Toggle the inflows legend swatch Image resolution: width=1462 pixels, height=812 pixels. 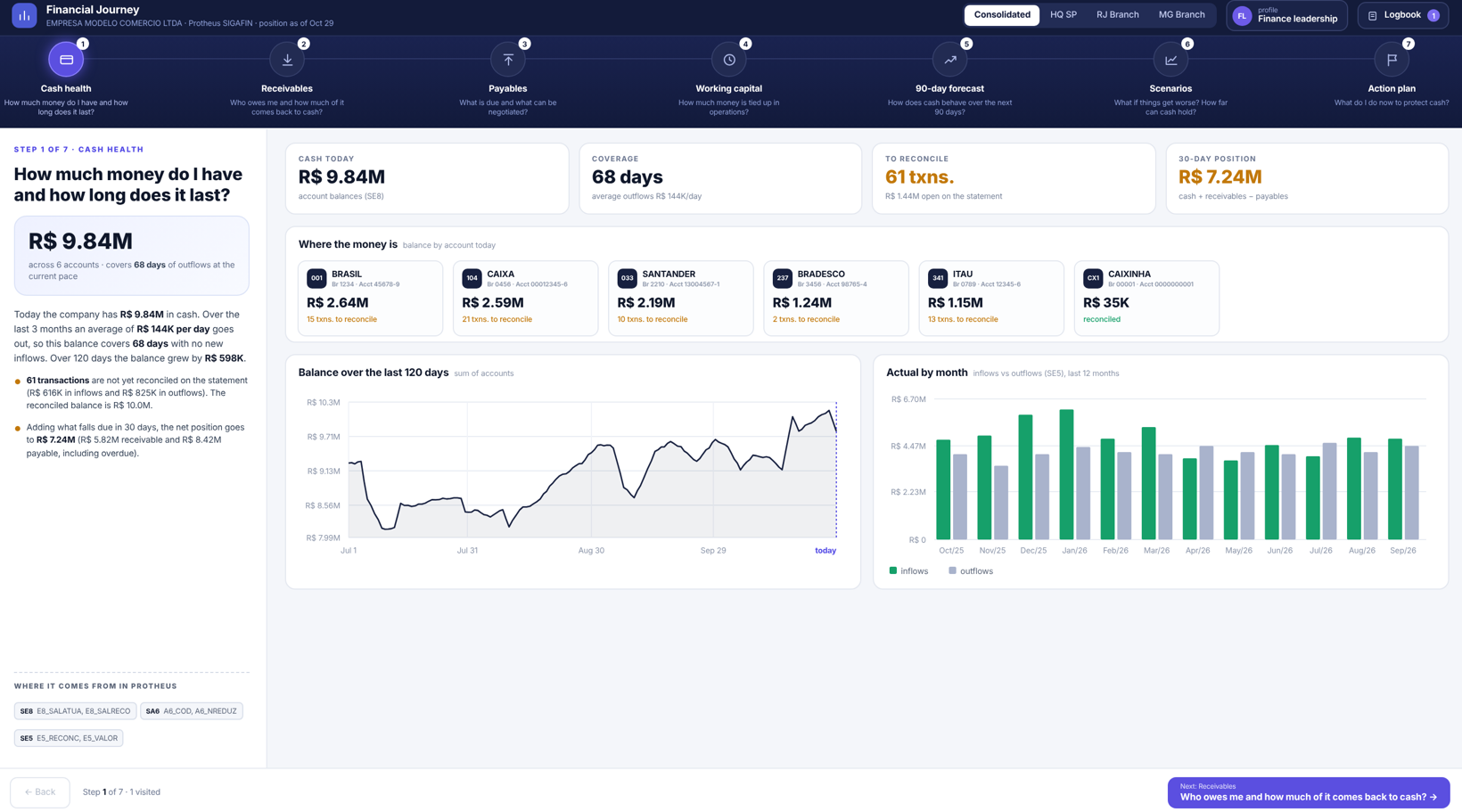pyautogui.click(x=893, y=570)
